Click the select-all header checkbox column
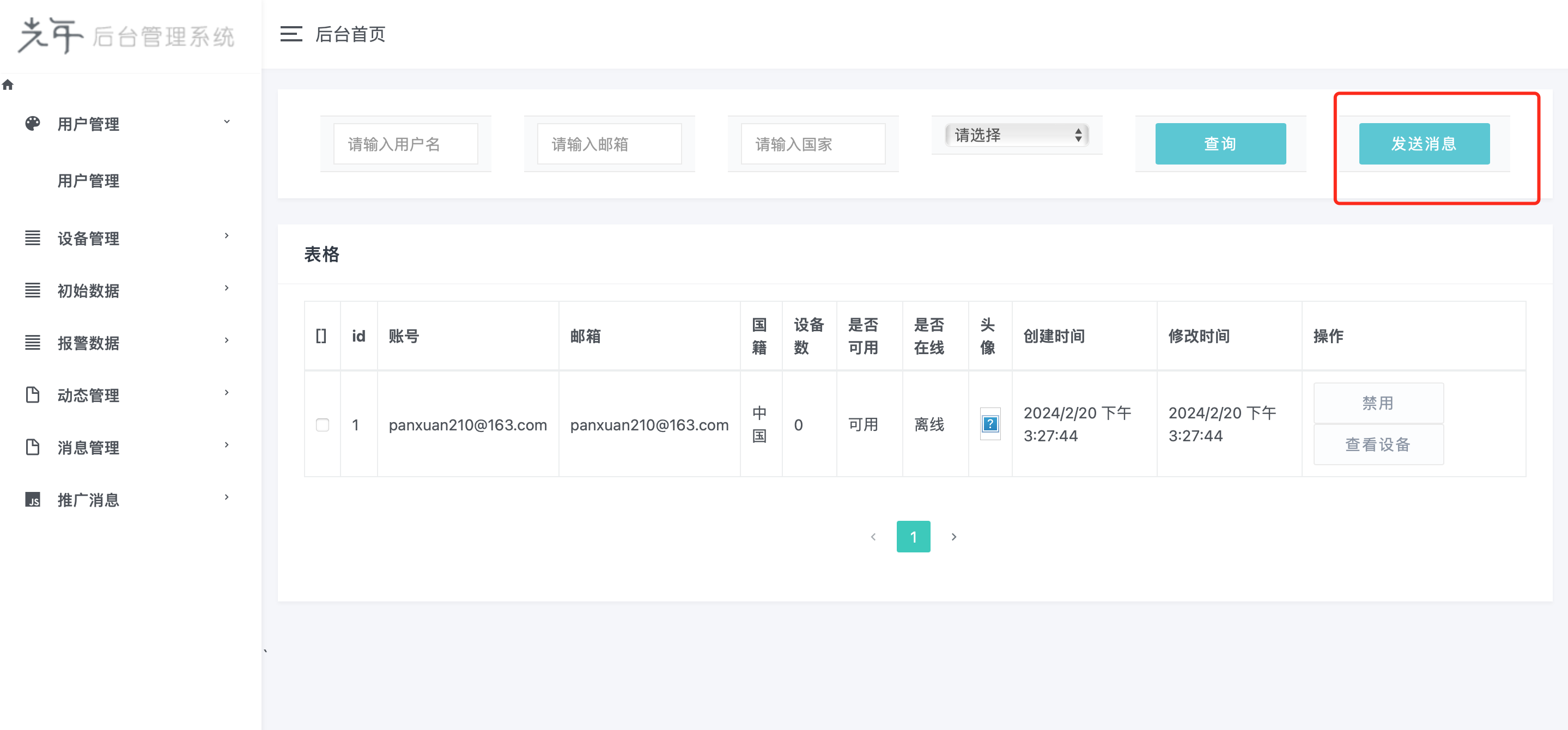Screen dimensions: 1568x730 point(321,336)
